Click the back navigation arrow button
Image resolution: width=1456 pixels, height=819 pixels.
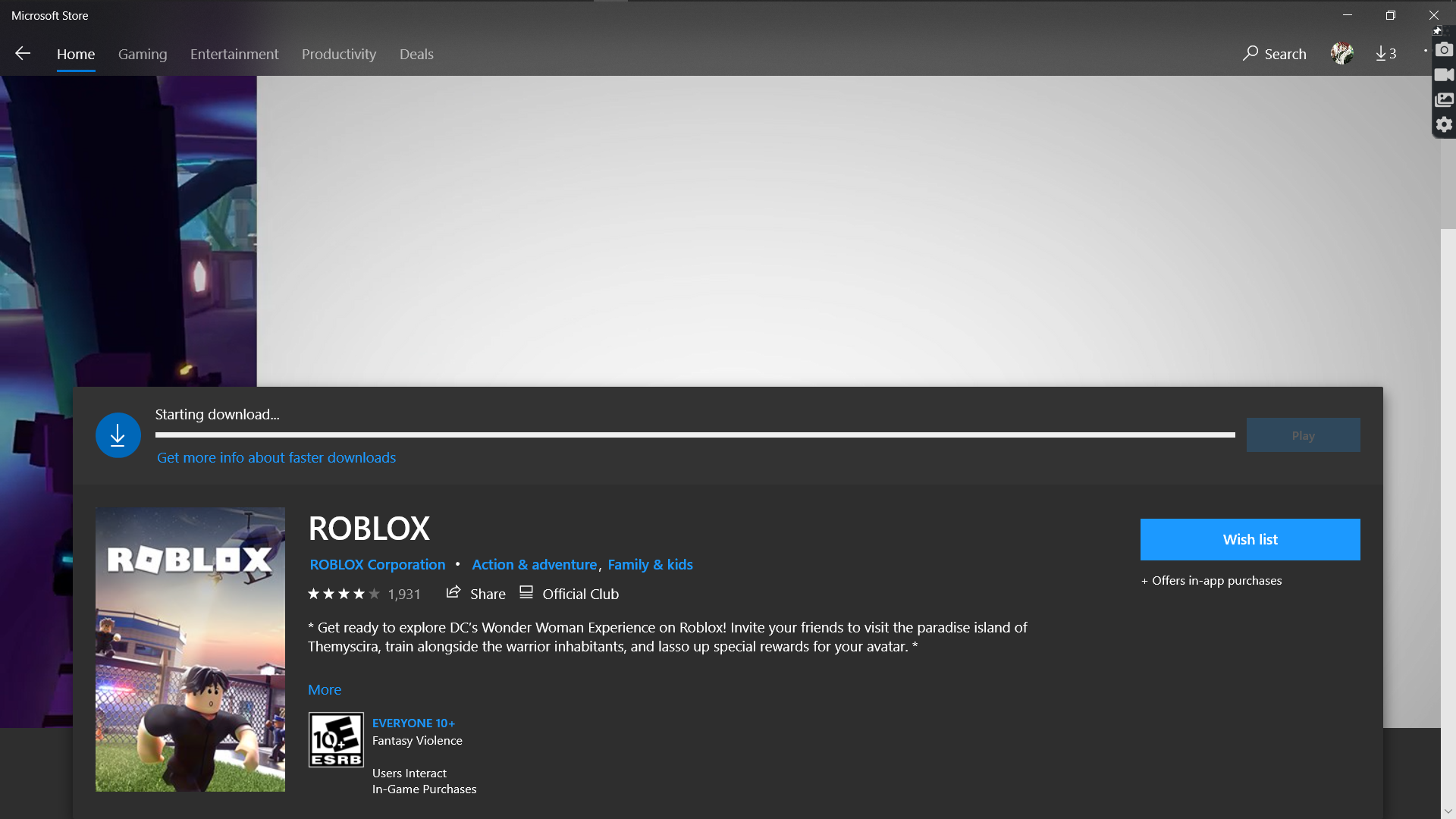click(x=23, y=54)
